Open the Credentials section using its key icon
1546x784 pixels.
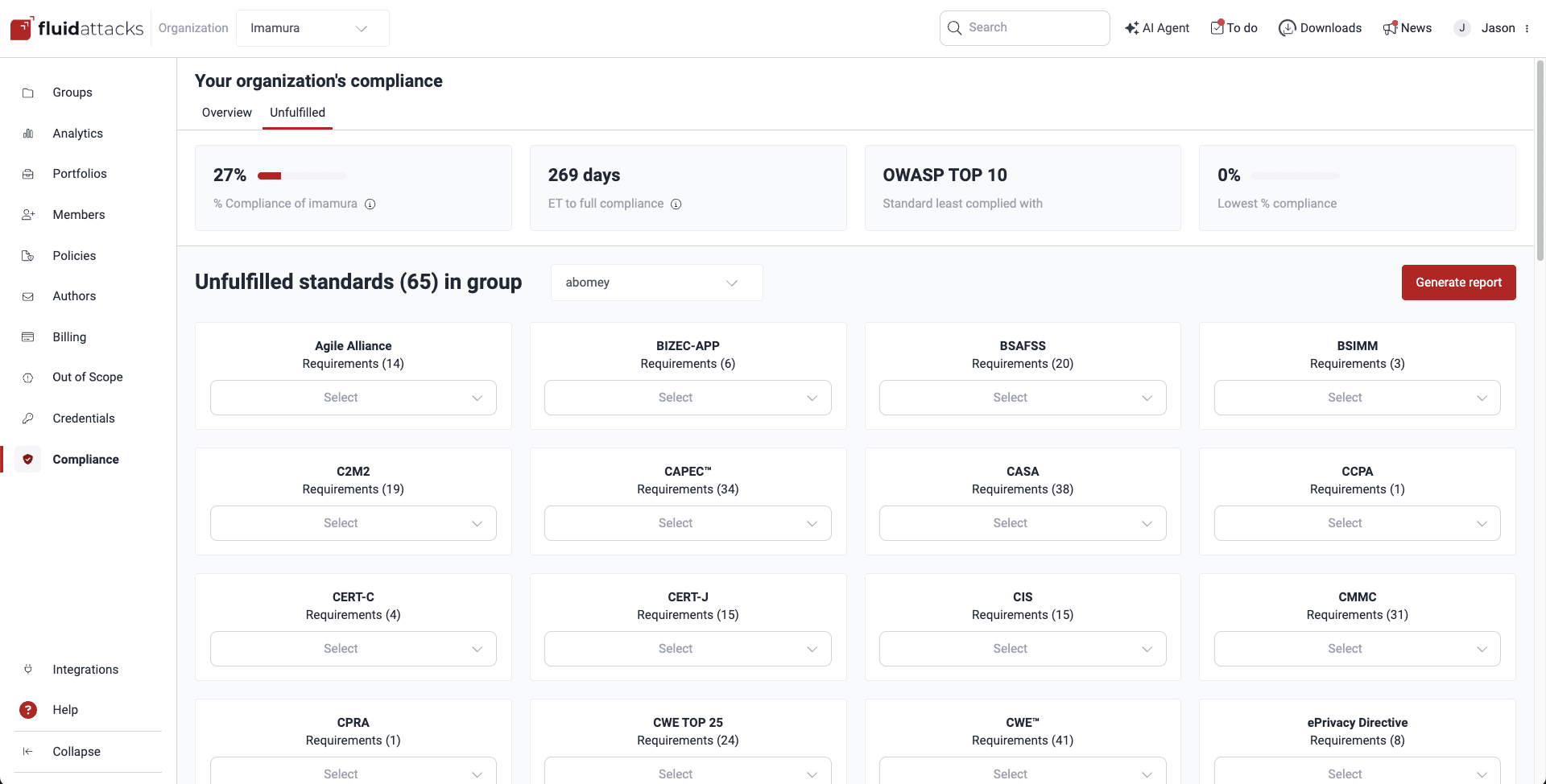point(28,418)
